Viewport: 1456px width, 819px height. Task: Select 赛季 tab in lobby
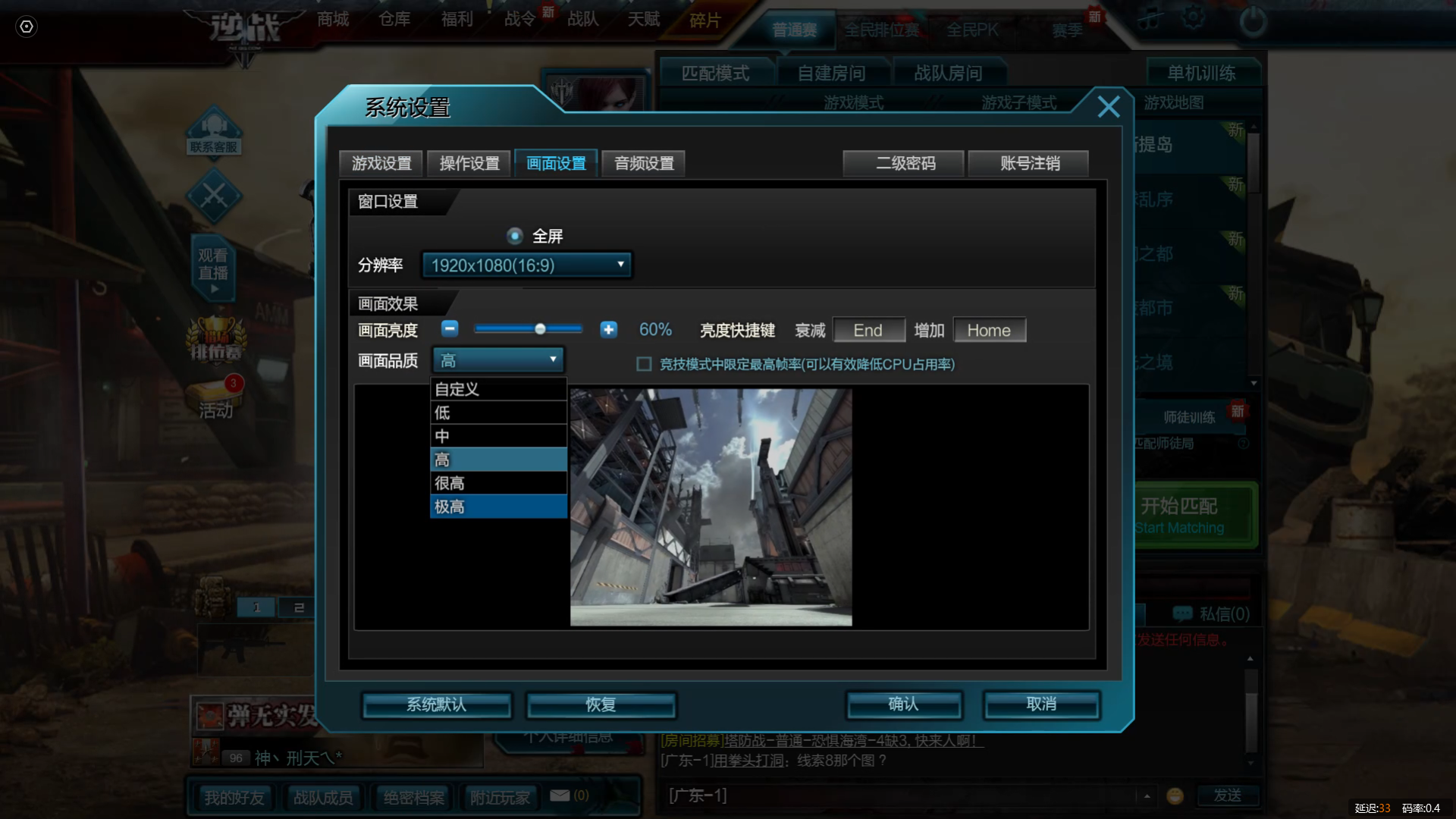pos(1067,30)
